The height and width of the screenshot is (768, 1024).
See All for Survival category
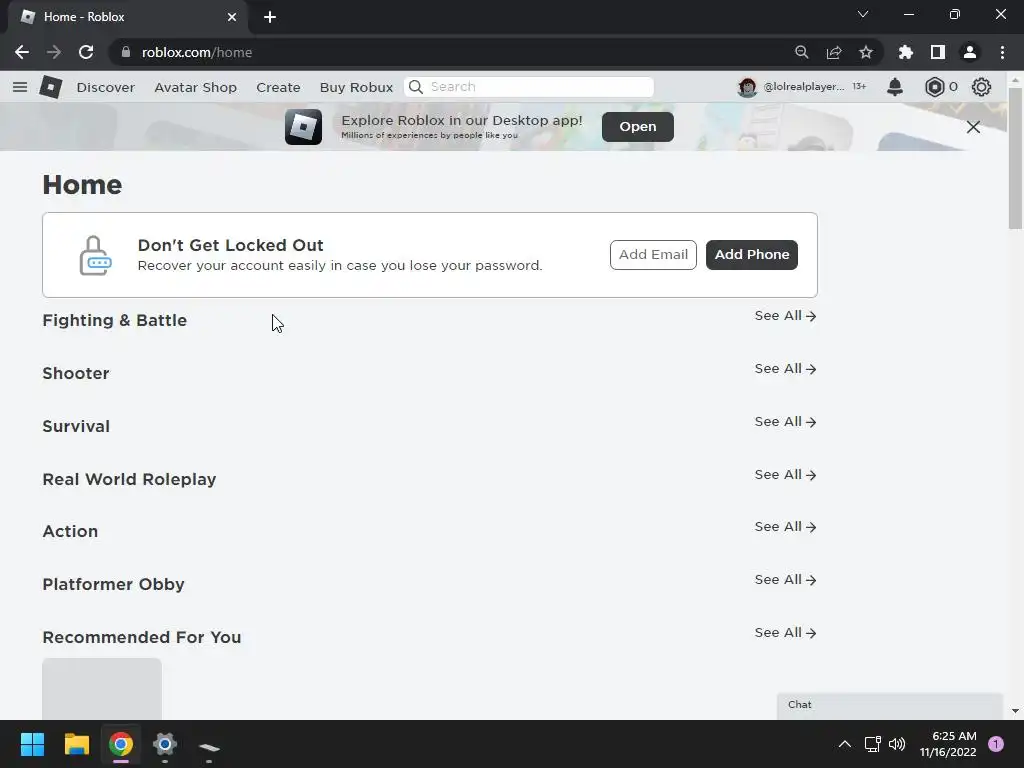pos(785,422)
